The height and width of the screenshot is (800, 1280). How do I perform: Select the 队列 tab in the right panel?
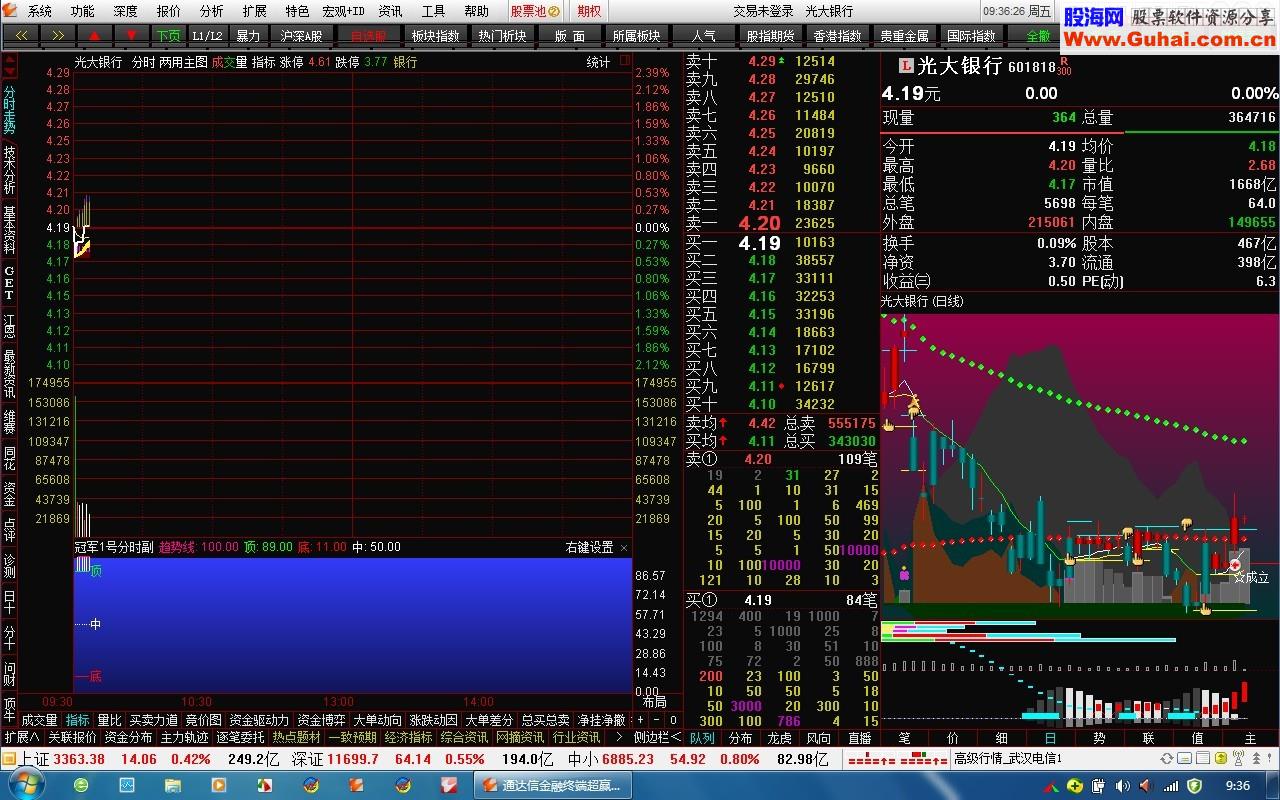702,738
